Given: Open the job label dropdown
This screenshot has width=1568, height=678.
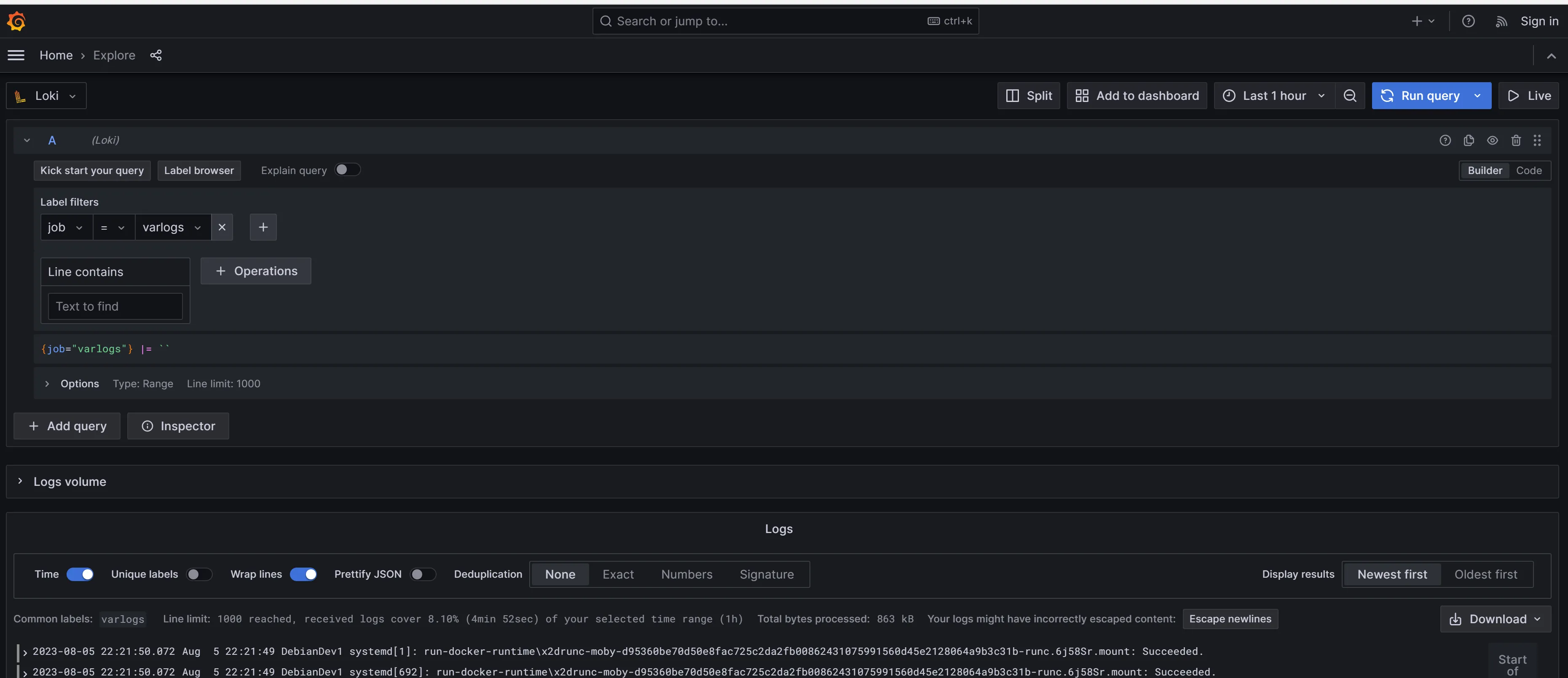Looking at the screenshot, I should 66,227.
